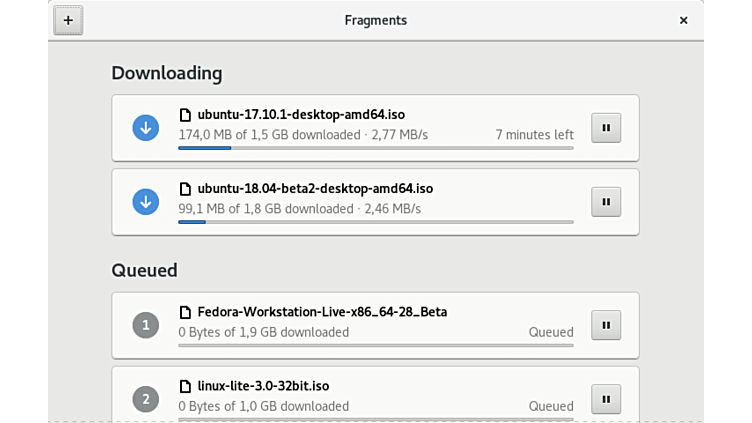The width and height of the screenshot is (752, 423).
Task: Click the Fragments window title
Action: point(376,20)
